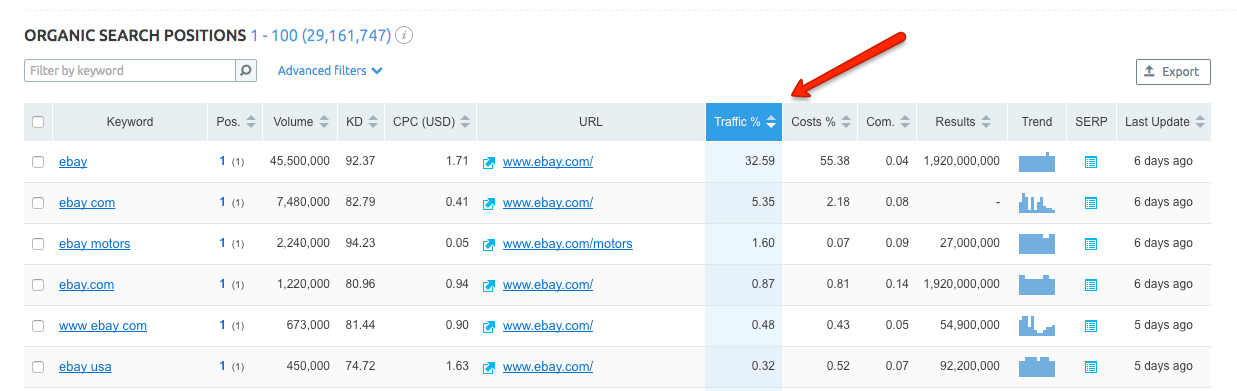Sort by Results column
Image resolution: width=1237 pixels, height=391 pixels.
pos(962,122)
